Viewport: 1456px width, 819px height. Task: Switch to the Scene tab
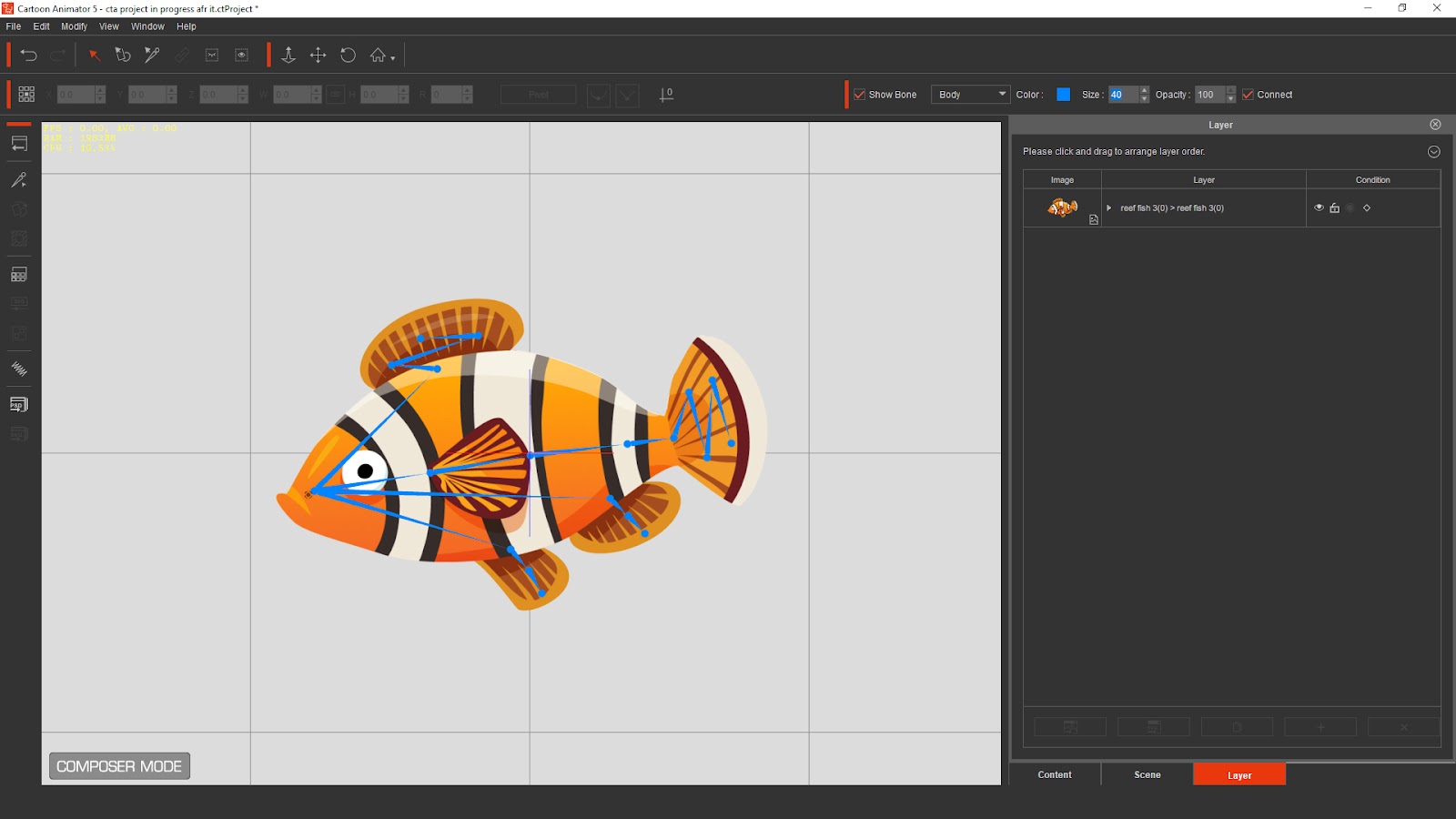(x=1147, y=774)
